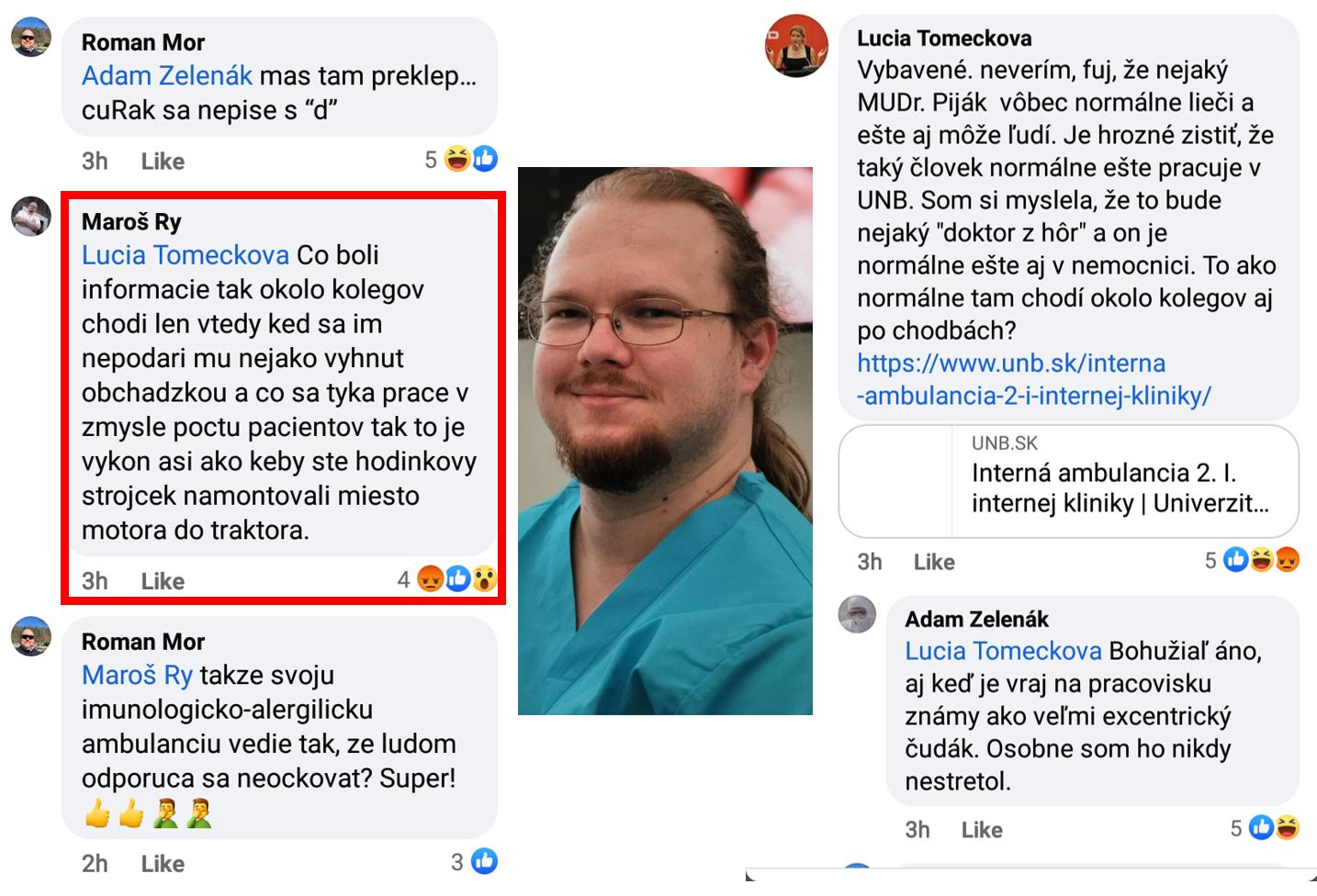Open the man in scrubs photo

(665, 441)
